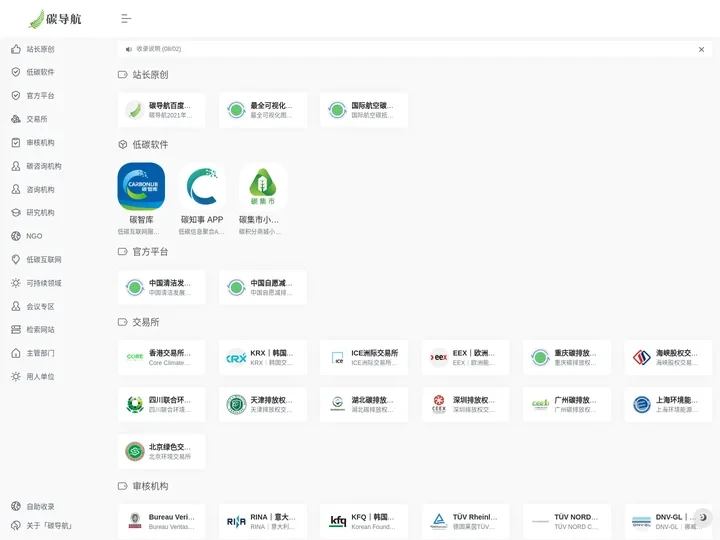Click the 审核机构 section heading
This screenshot has height=540, width=720.
click(150, 486)
